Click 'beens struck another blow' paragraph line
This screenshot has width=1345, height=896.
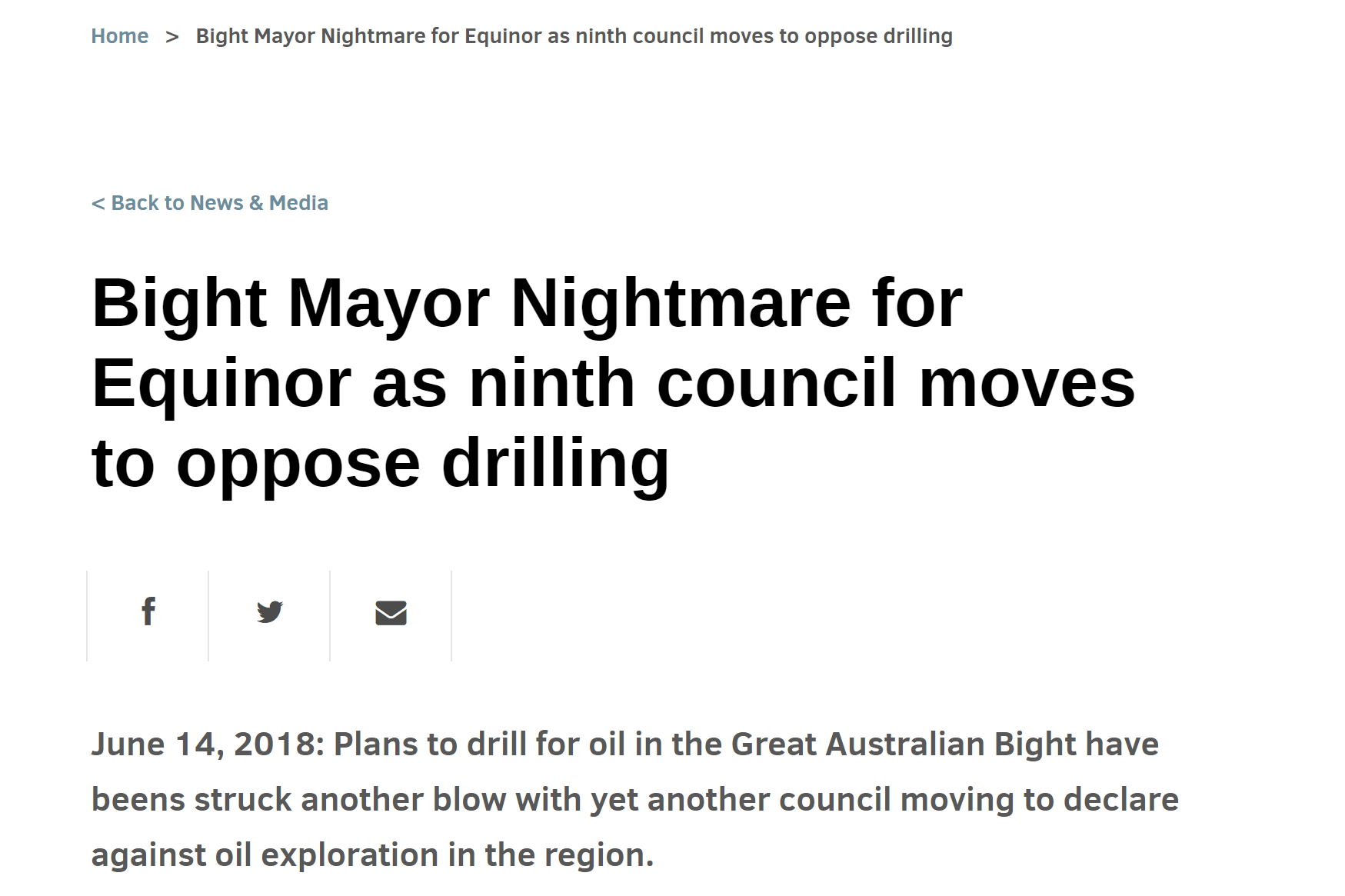coord(635,800)
